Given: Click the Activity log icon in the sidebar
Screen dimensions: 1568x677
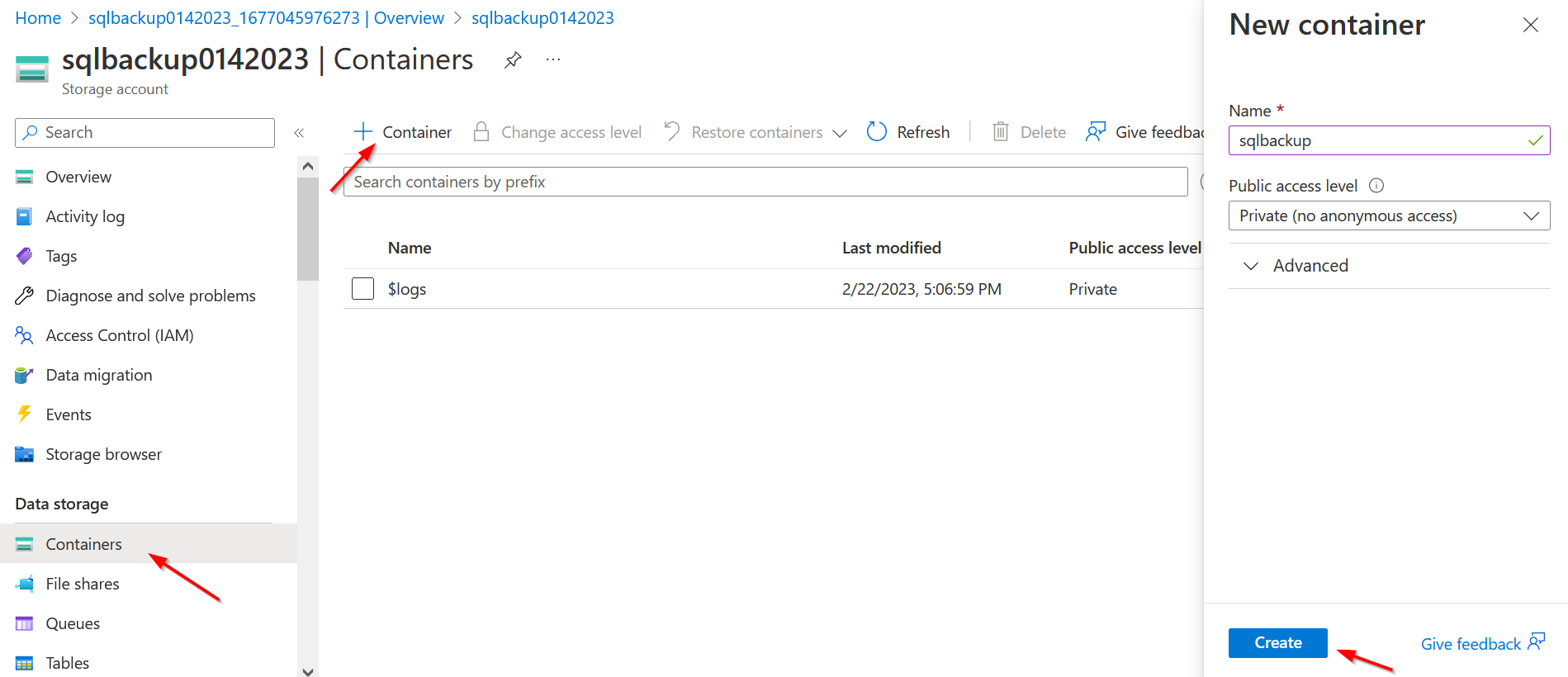Looking at the screenshot, I should (x=25, y=216).
